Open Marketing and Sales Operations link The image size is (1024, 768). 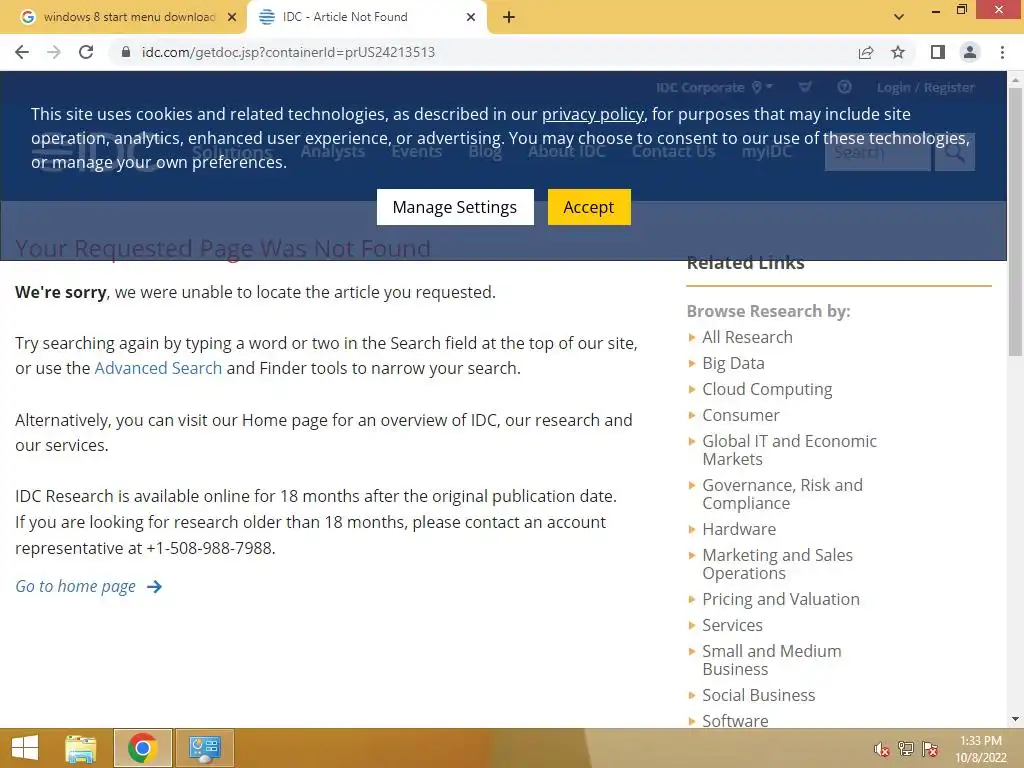(777, 564)
